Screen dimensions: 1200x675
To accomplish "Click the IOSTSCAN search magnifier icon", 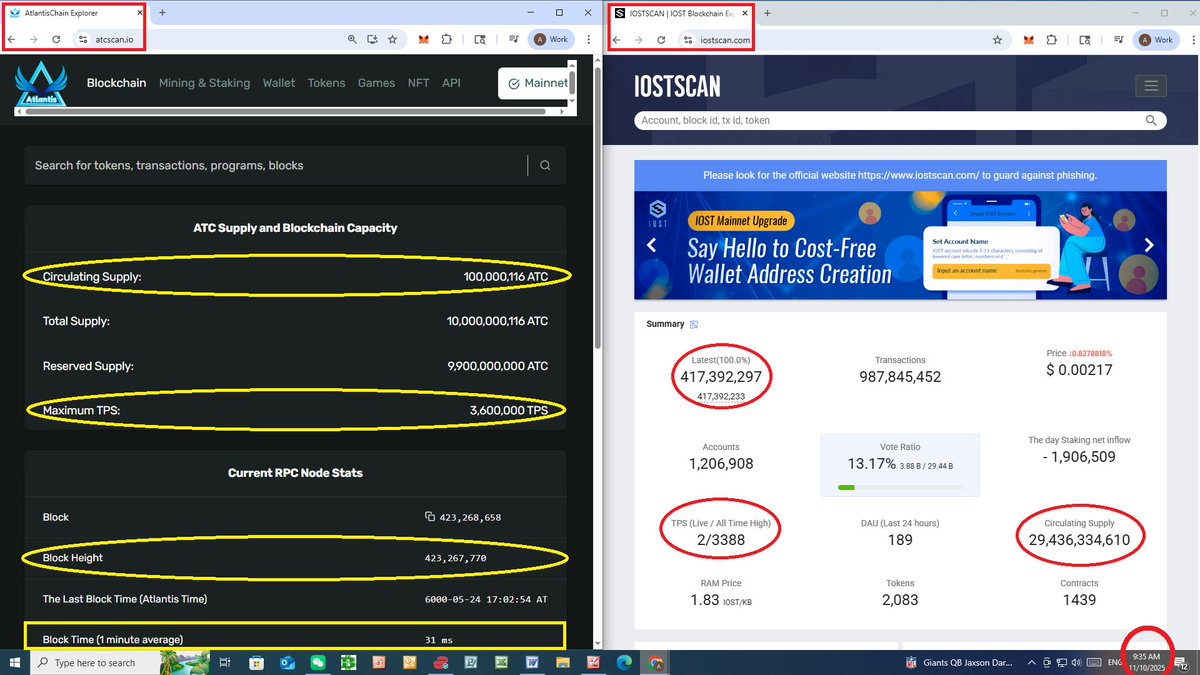I will tap(1152, 120).
